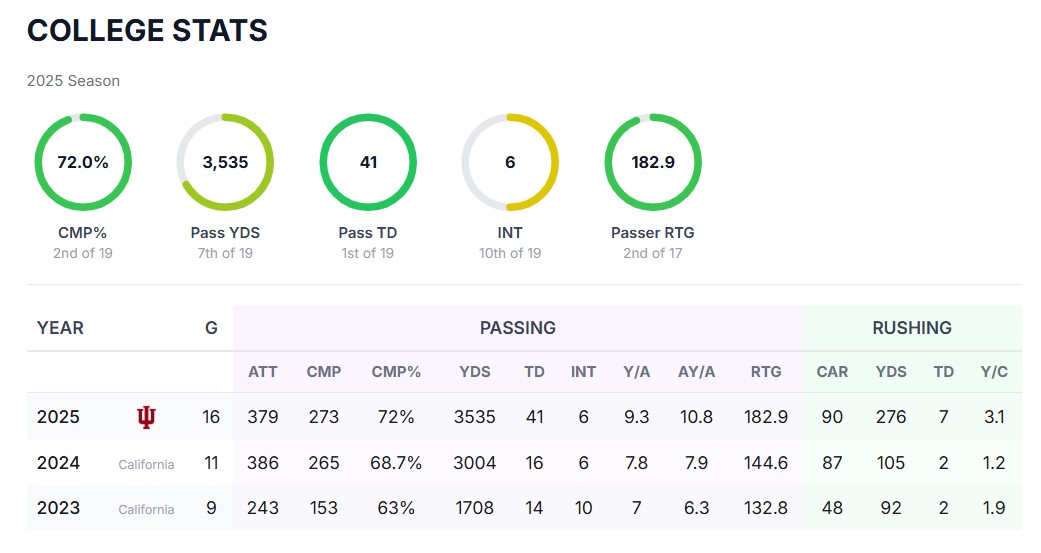The image size is (1041, 553).
Task: Click the Pass TD 41 ring indicator
Action: (x=368, y=162)
